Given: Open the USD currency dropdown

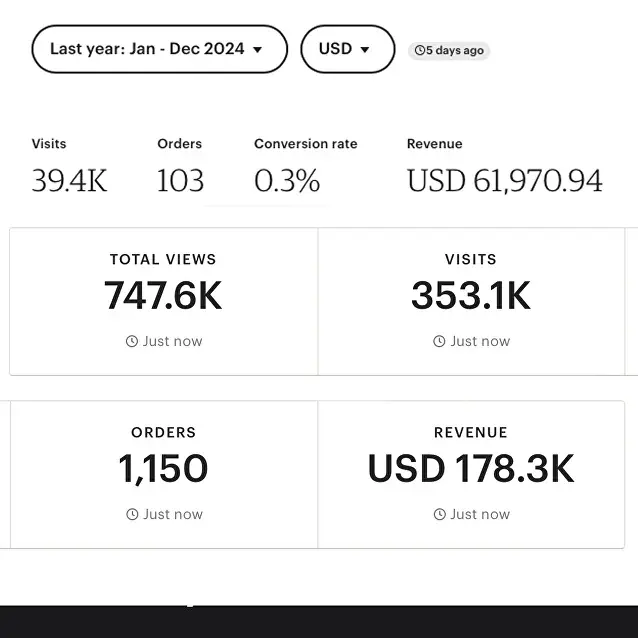Looking at the screenshot, I should (x=347, y=49).
